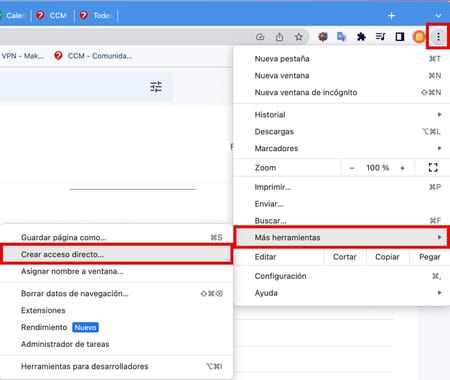Open the VPN - Mak... bookmark
This screenshot has width=450, height=380.
pyautogui.click(x=22, y=56)
